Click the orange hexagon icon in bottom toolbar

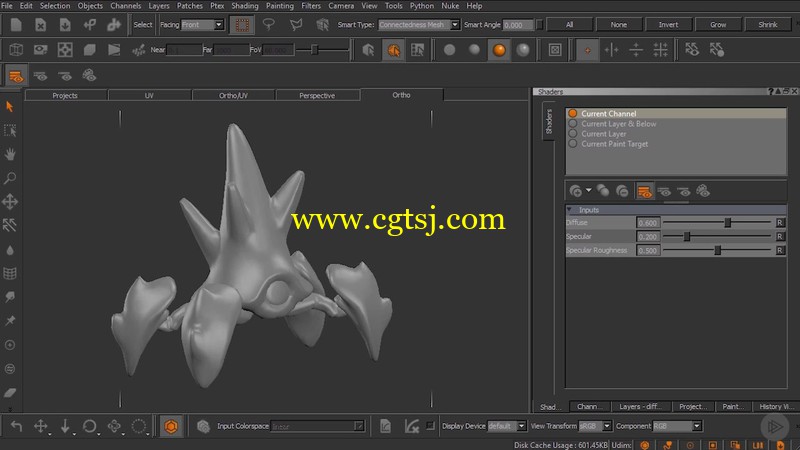(171, 426)
